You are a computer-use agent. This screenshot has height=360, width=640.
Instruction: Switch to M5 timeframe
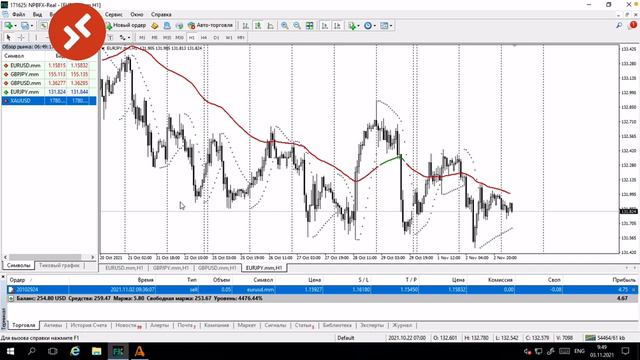point(154,38)
